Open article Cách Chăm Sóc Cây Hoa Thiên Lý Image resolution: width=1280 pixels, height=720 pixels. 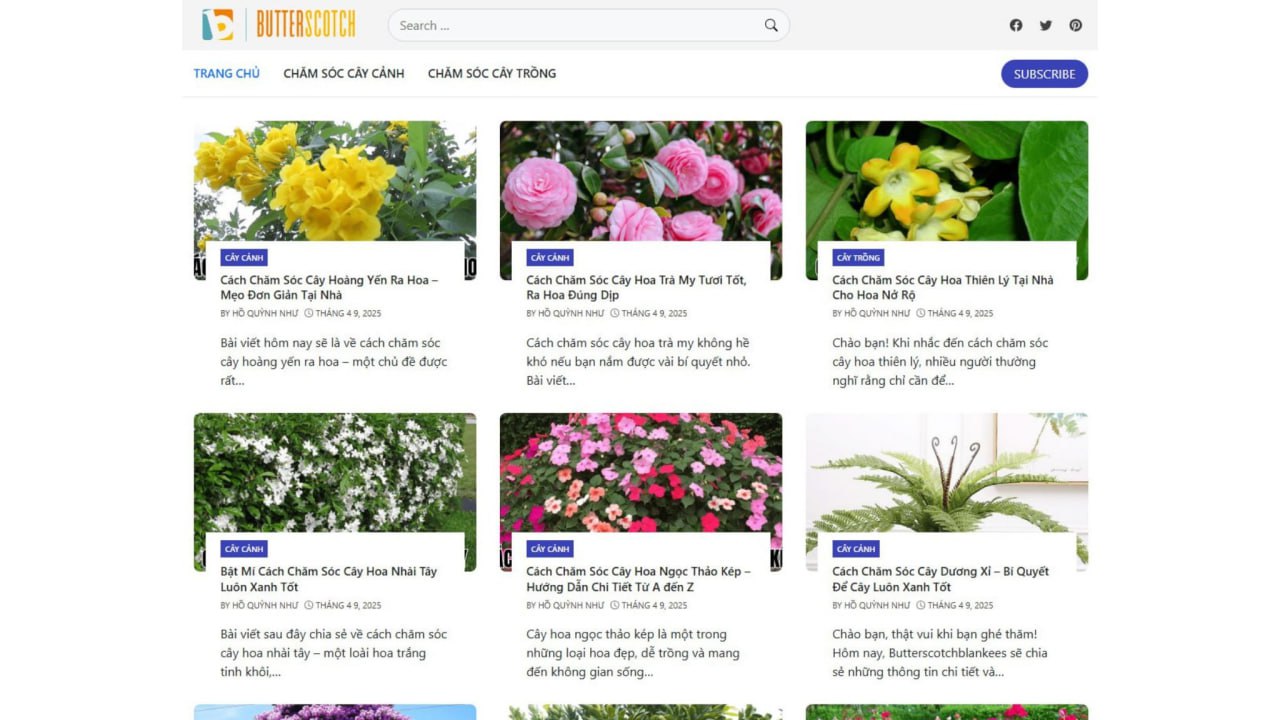tap(942, 288)
